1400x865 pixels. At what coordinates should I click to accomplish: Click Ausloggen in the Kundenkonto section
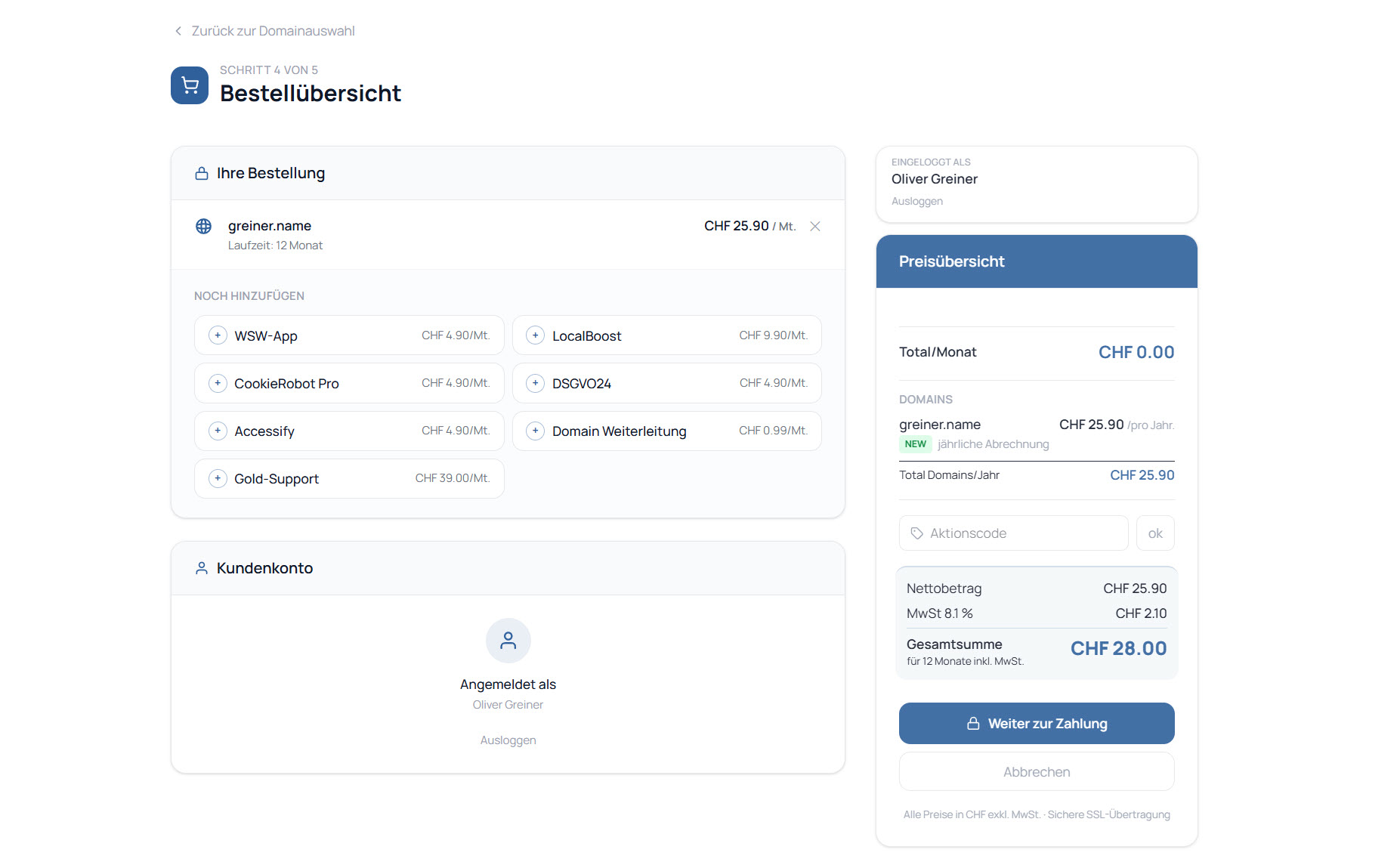[508, 740]
